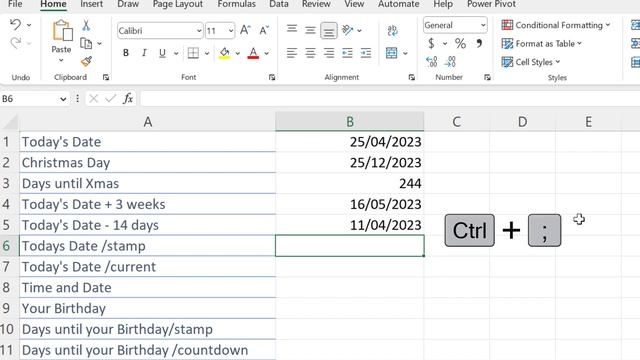The height and width of the screenshot is (360, 640).
Task: Open the Font Color palette arrow
Action: tap(267, 53)
